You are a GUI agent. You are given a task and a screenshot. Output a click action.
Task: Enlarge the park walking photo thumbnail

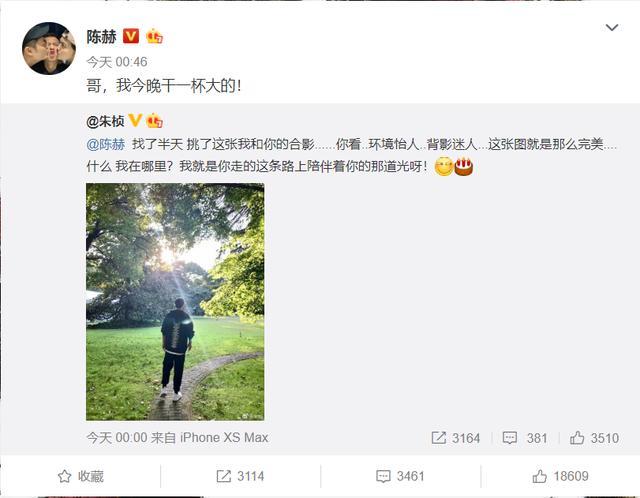[x=175, y=302]
